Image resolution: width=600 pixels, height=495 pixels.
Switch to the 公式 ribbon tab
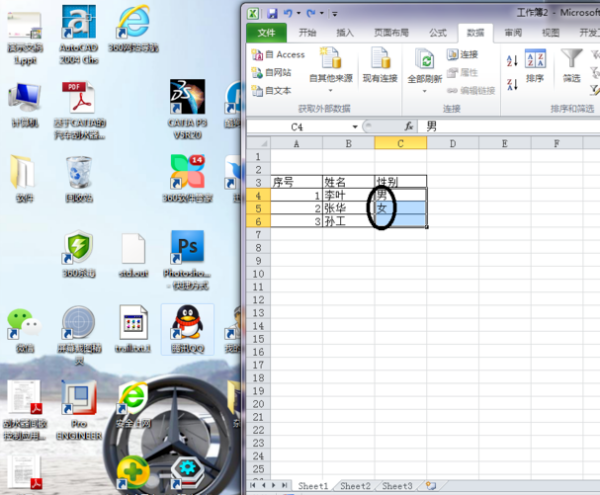[x=438, y=33]
